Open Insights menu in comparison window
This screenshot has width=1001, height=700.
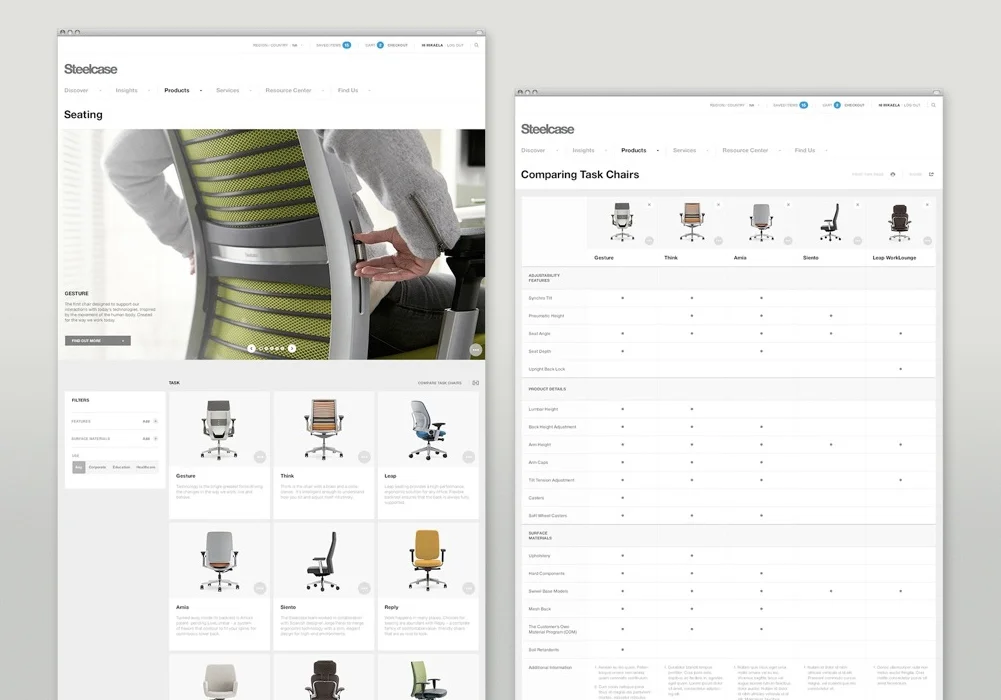pos(583,151)
